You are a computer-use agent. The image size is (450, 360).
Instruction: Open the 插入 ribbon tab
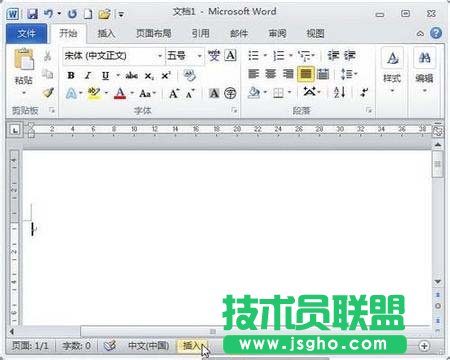point(106,33)
